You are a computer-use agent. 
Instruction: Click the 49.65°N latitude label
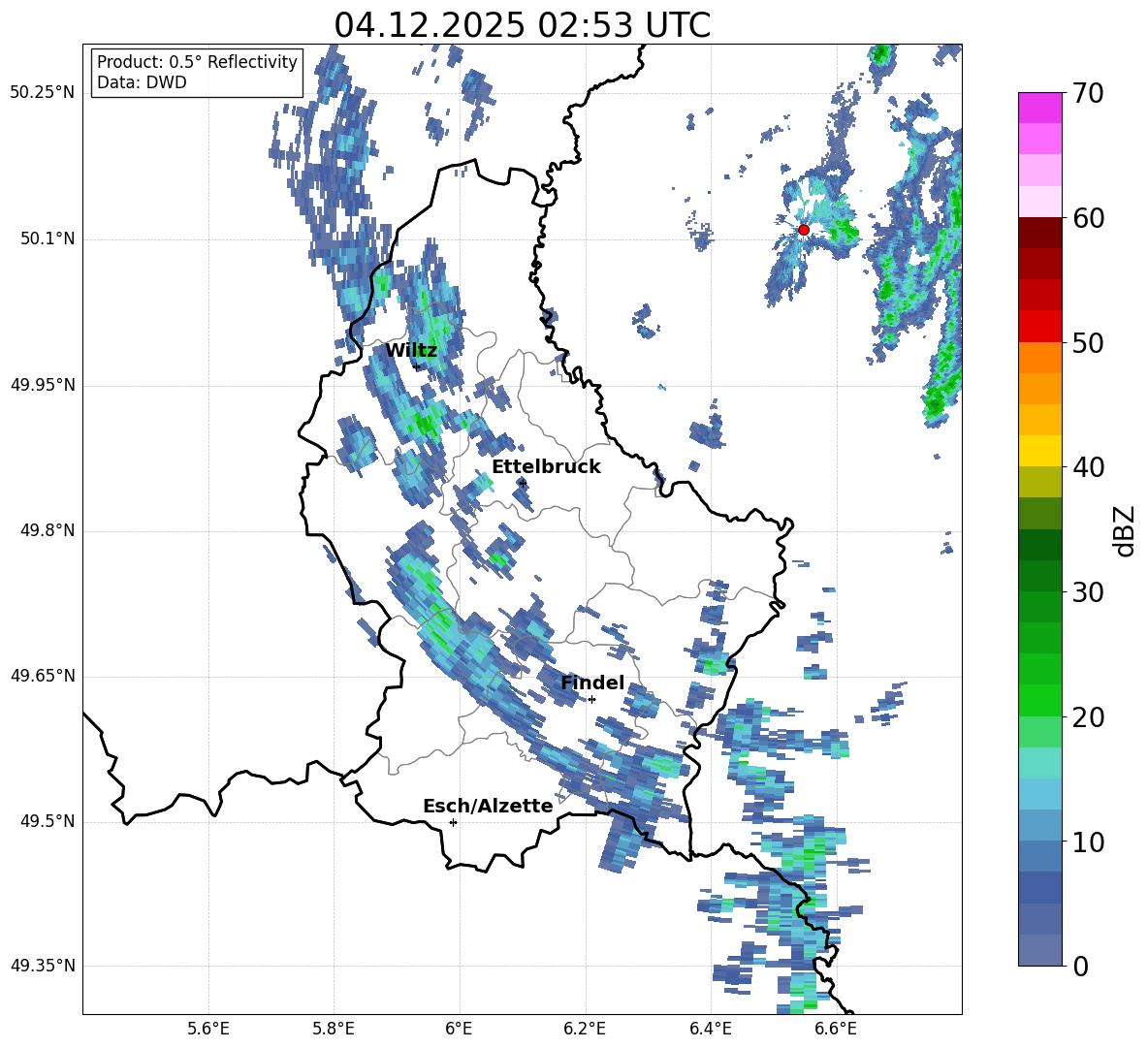(43, 676)
